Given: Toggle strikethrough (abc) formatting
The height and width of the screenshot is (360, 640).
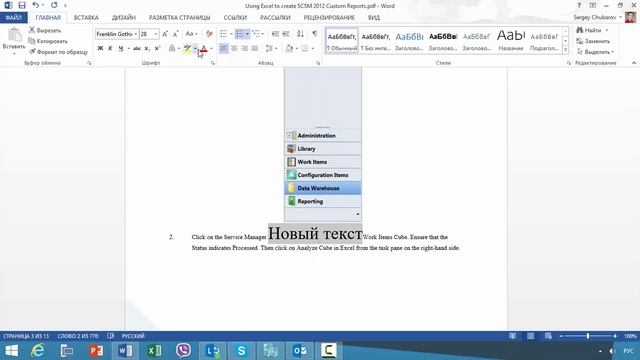Looking at the screenshot, I should [x=137, y=48].
